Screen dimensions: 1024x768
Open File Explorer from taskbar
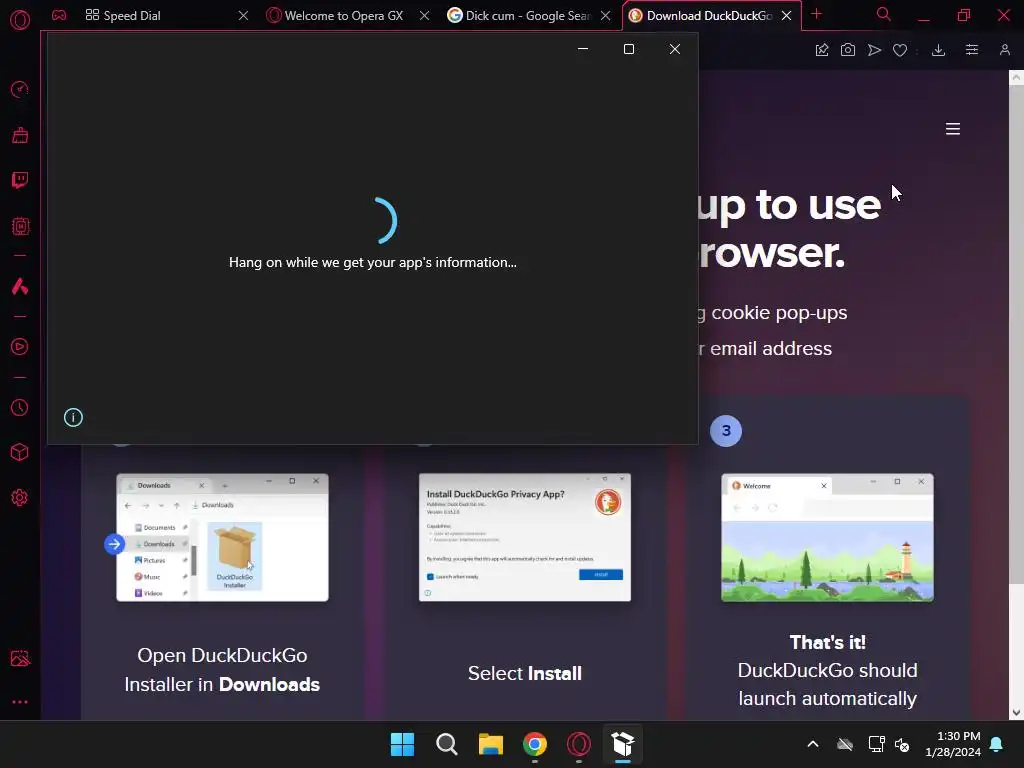[490, 744]
